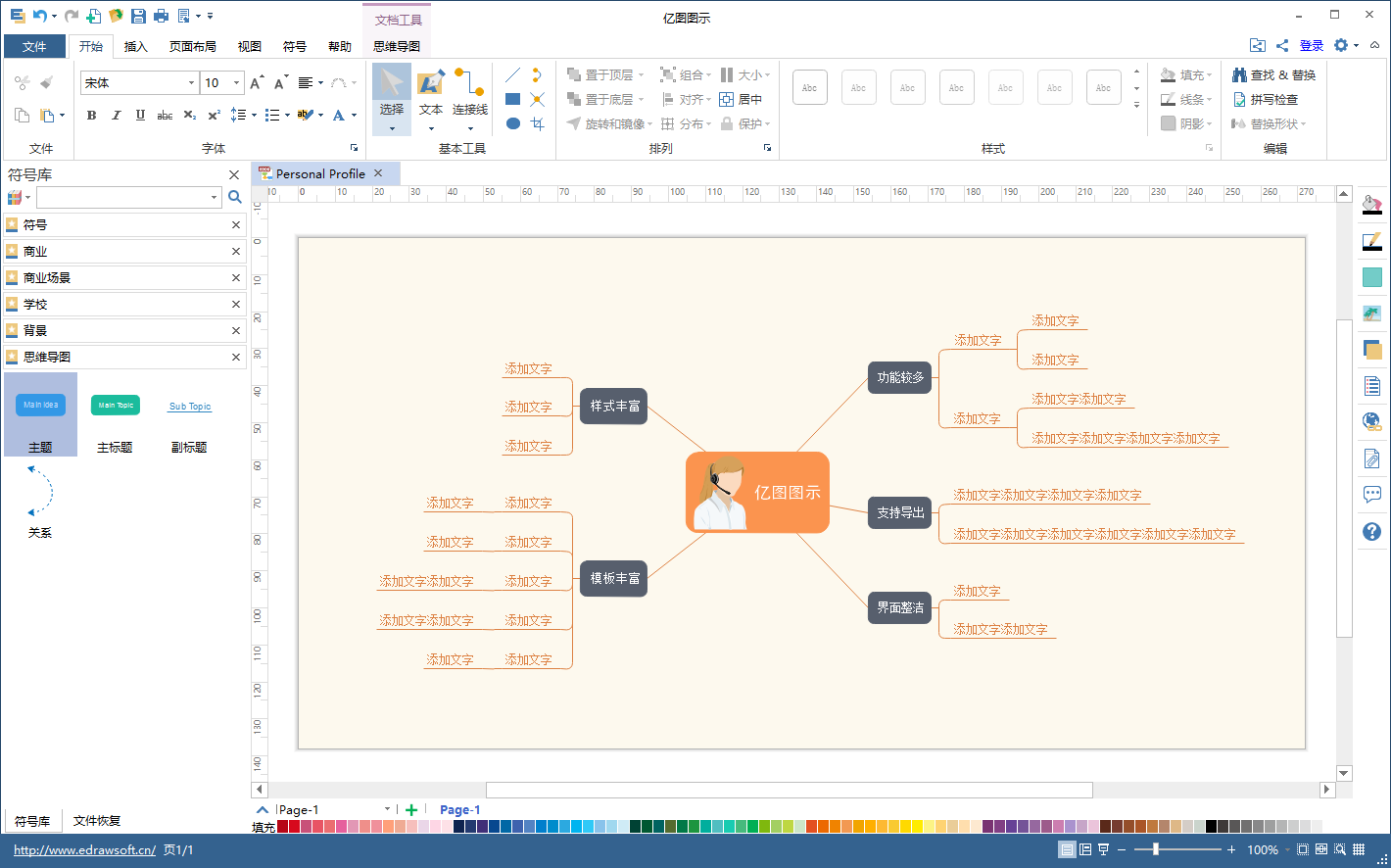Pick the rectangle shape tool icon
This screenshot has width=1391, height=868.
(x=512, y=99)
